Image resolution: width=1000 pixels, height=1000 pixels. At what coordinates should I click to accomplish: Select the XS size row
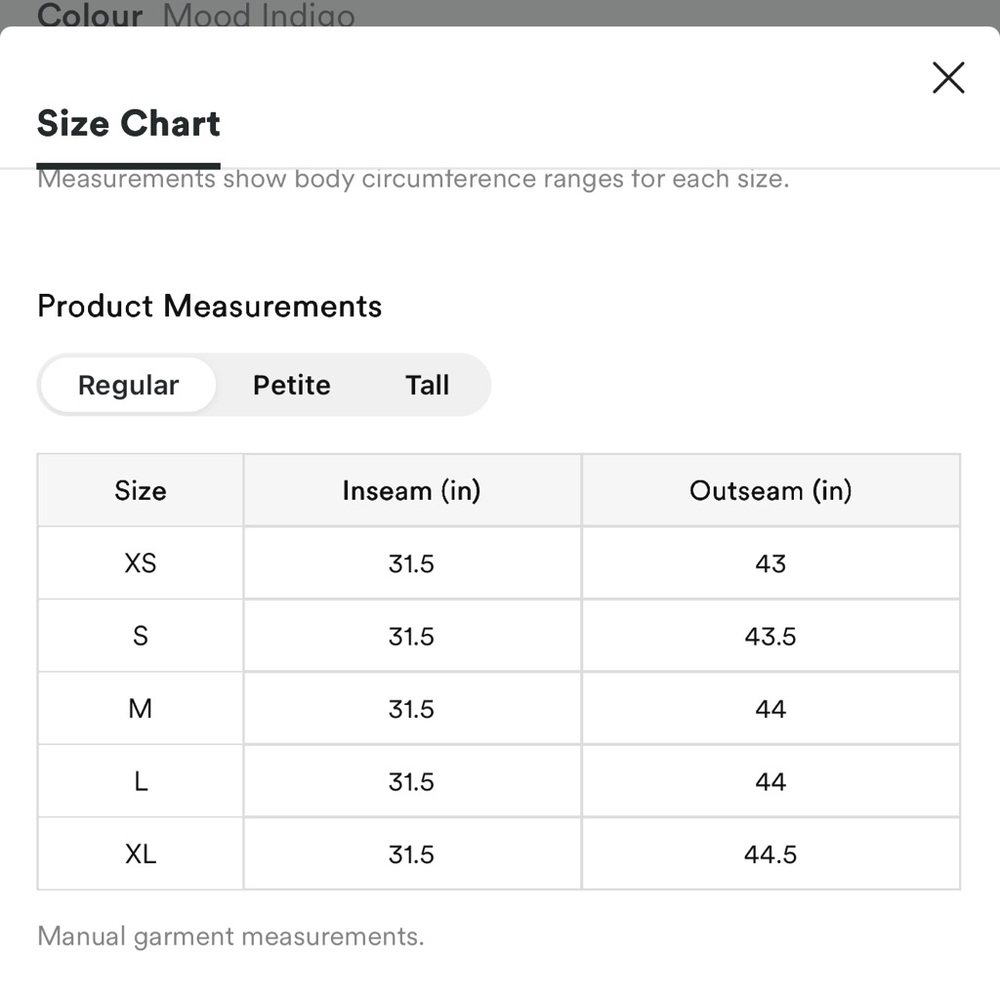pos(499,564)
